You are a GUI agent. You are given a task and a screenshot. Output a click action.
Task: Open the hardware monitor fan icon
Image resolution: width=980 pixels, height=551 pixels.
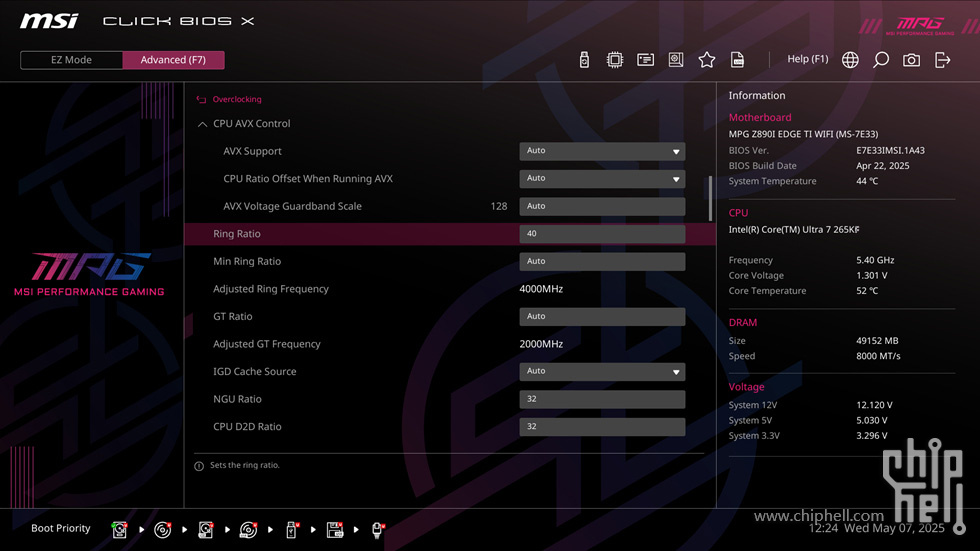(676, 60)
